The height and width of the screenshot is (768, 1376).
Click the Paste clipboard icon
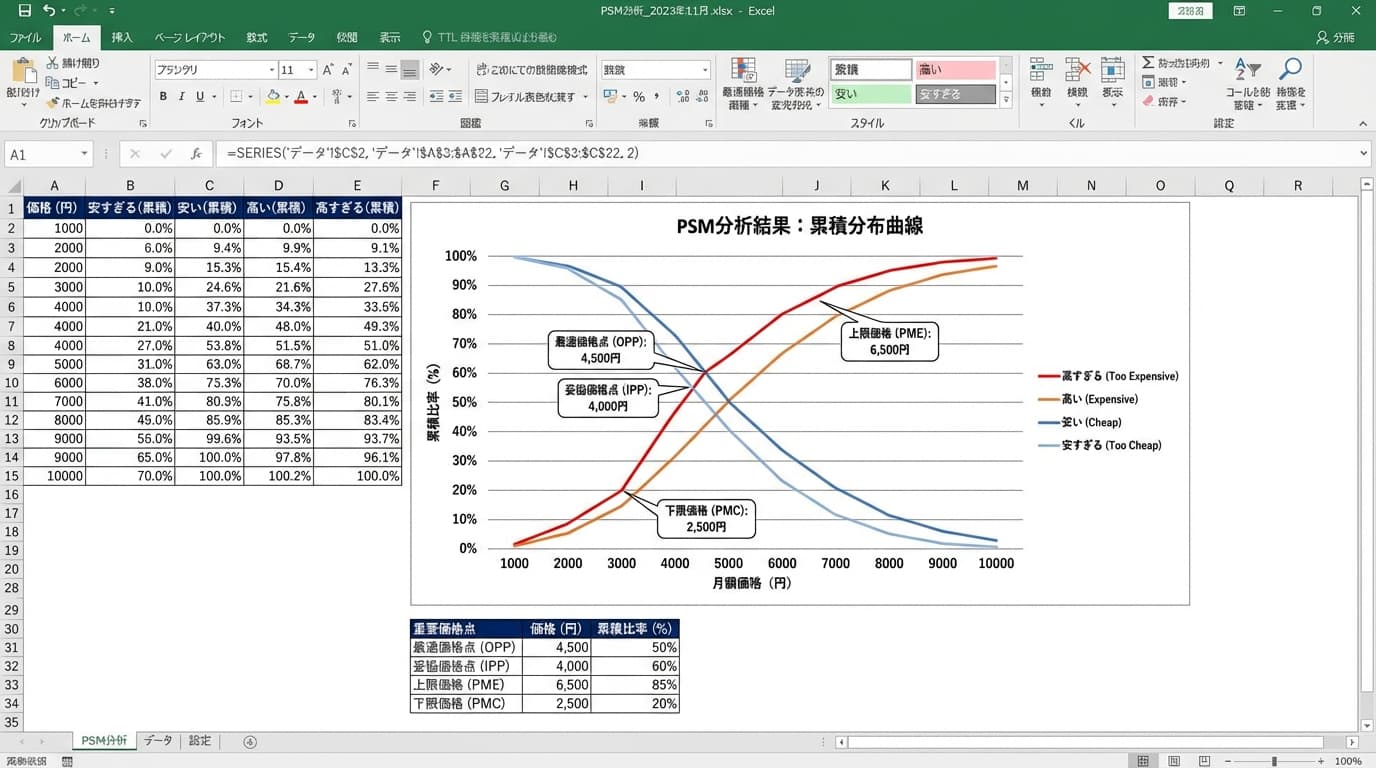(22, 72)
